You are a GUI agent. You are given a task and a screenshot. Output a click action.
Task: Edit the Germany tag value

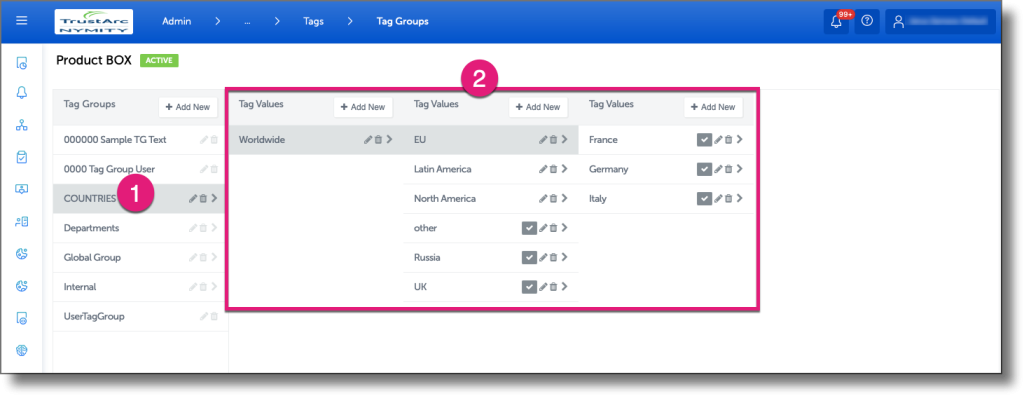[x=718, y=169]
